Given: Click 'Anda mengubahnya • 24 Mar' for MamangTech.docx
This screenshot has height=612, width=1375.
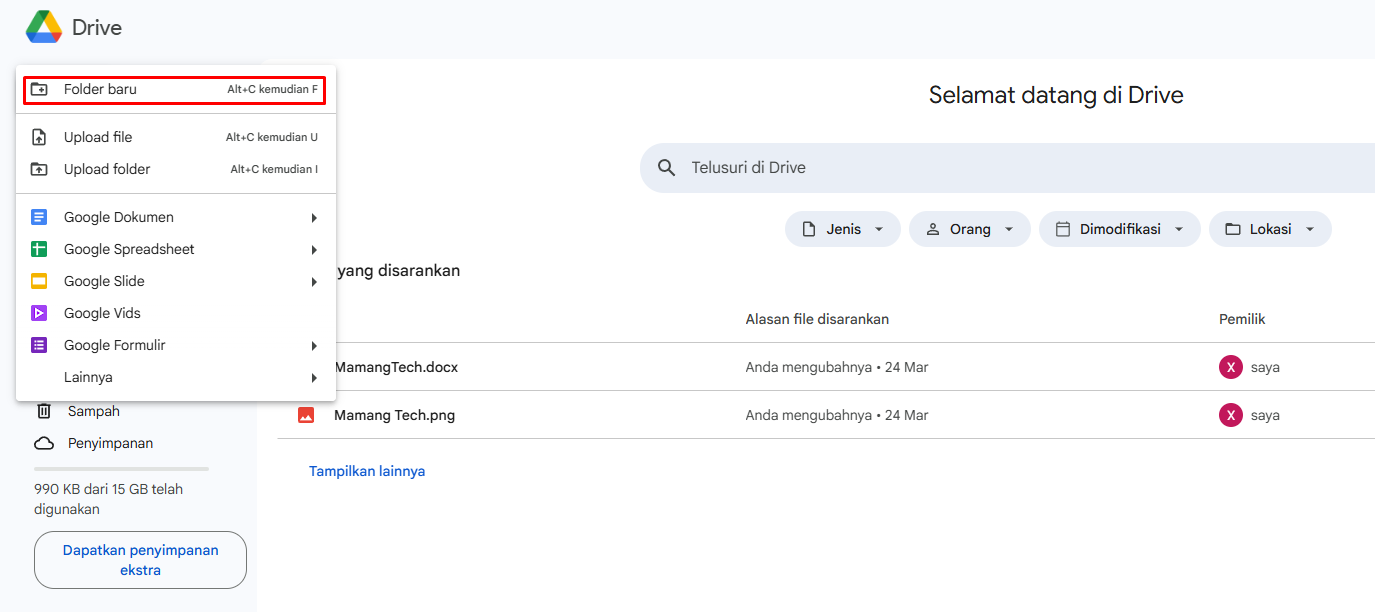Looking at the screenshot, I should 837,367.
